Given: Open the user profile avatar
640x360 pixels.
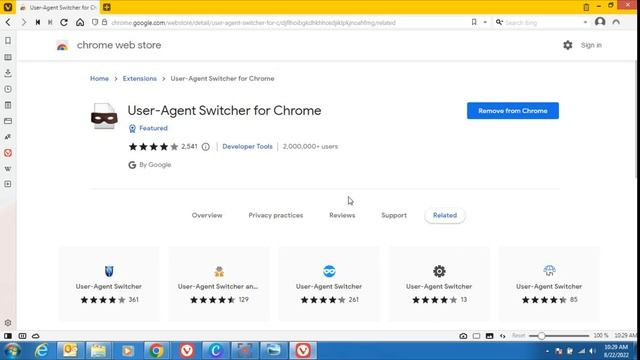Looking at the screenshot, I should (x=600, y=22).
